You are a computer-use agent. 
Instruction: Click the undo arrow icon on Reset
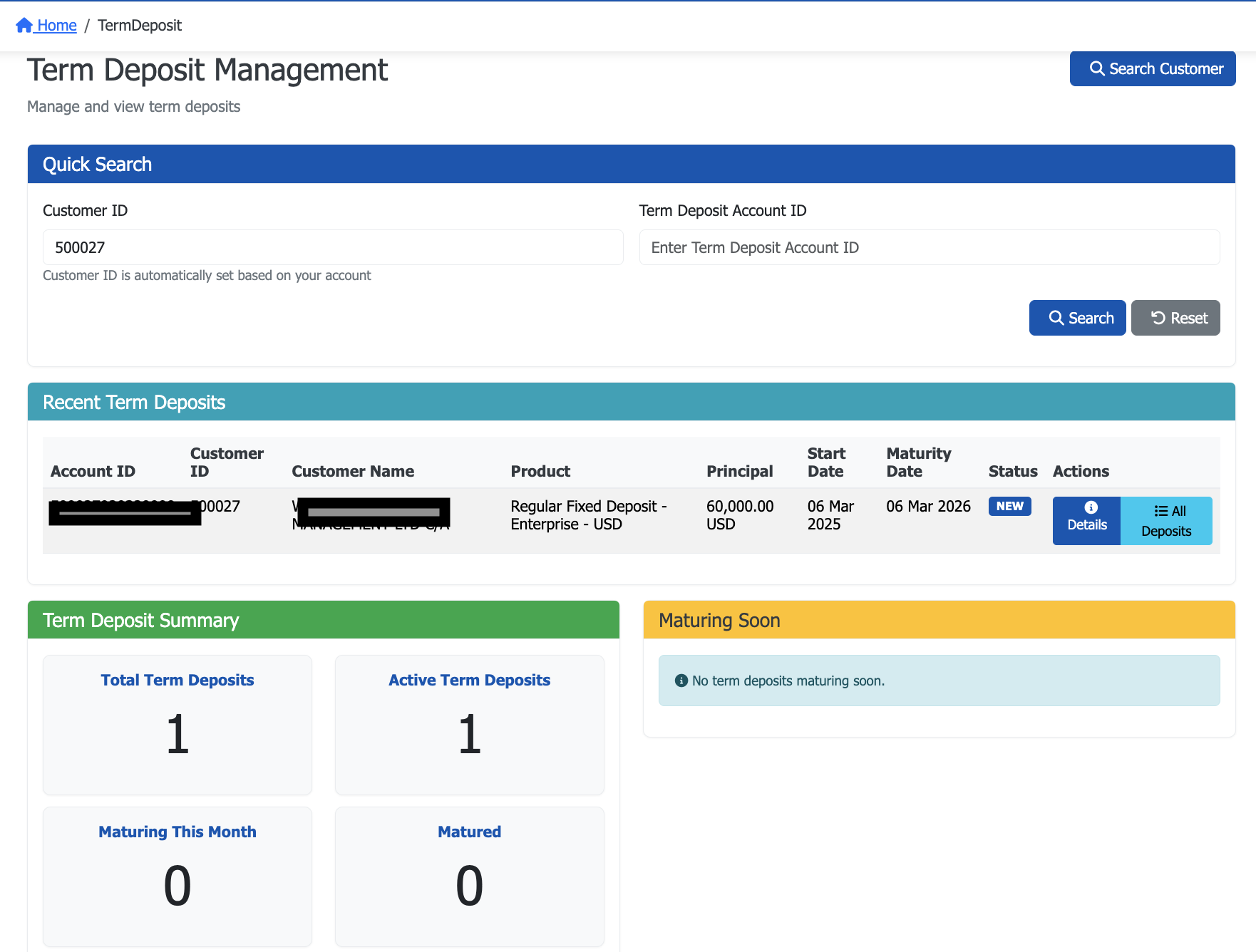tap(1158, 318)
